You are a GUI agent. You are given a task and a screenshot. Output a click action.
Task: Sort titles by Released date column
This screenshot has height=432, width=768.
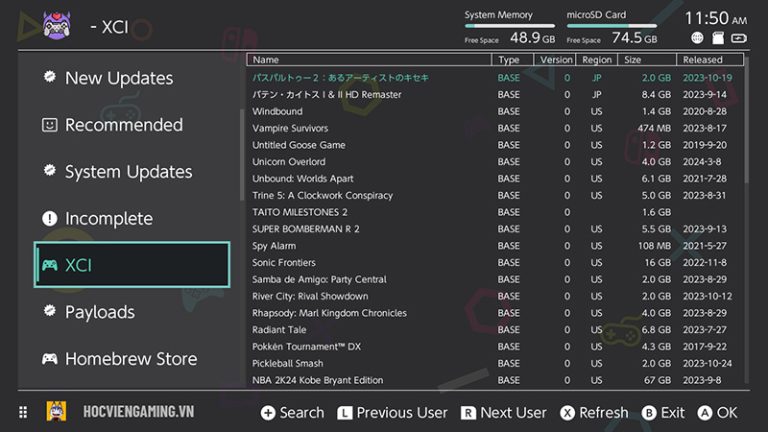[x=703, y=60]
